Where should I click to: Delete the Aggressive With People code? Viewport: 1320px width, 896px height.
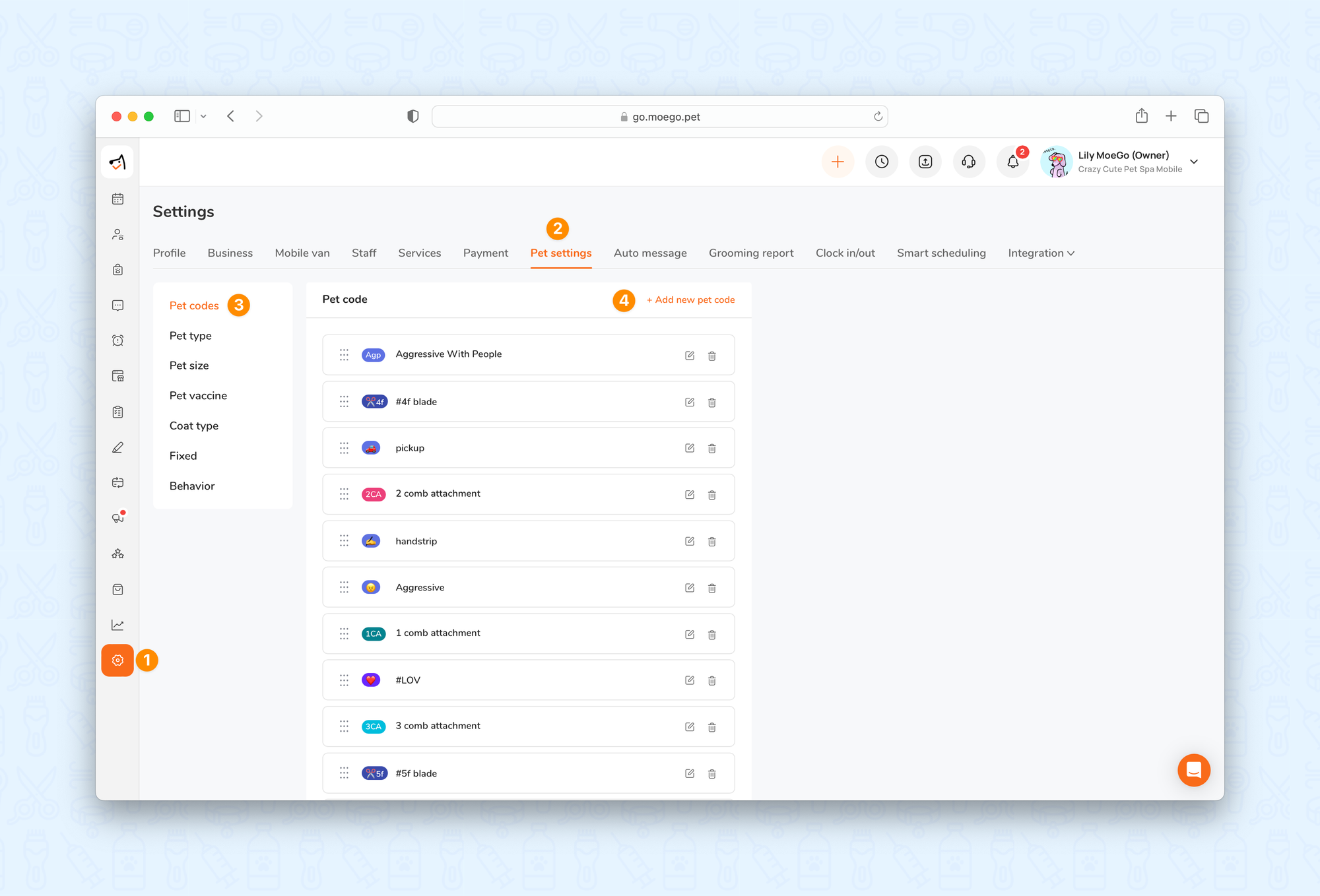pyautogui.click(x=712, y=356)
